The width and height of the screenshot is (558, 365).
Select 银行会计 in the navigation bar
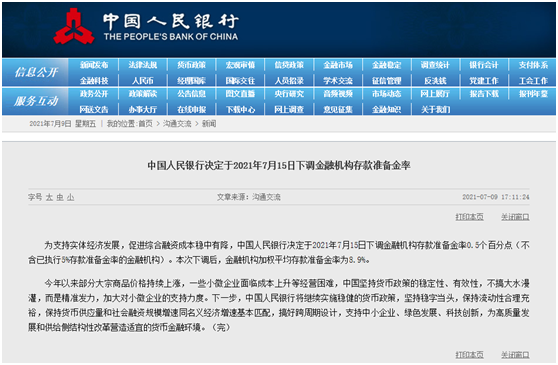point(484,65)
